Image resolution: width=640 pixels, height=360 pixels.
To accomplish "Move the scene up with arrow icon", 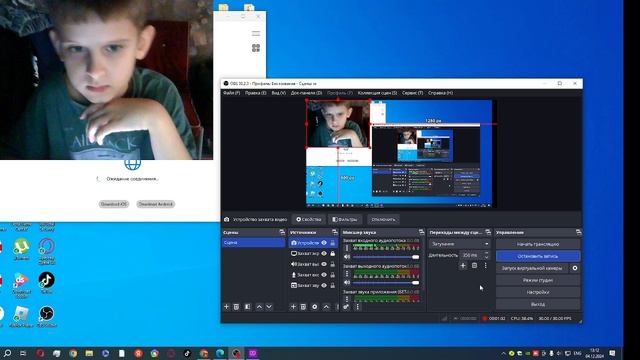I will pyautogui.click(x=259, y=307).
